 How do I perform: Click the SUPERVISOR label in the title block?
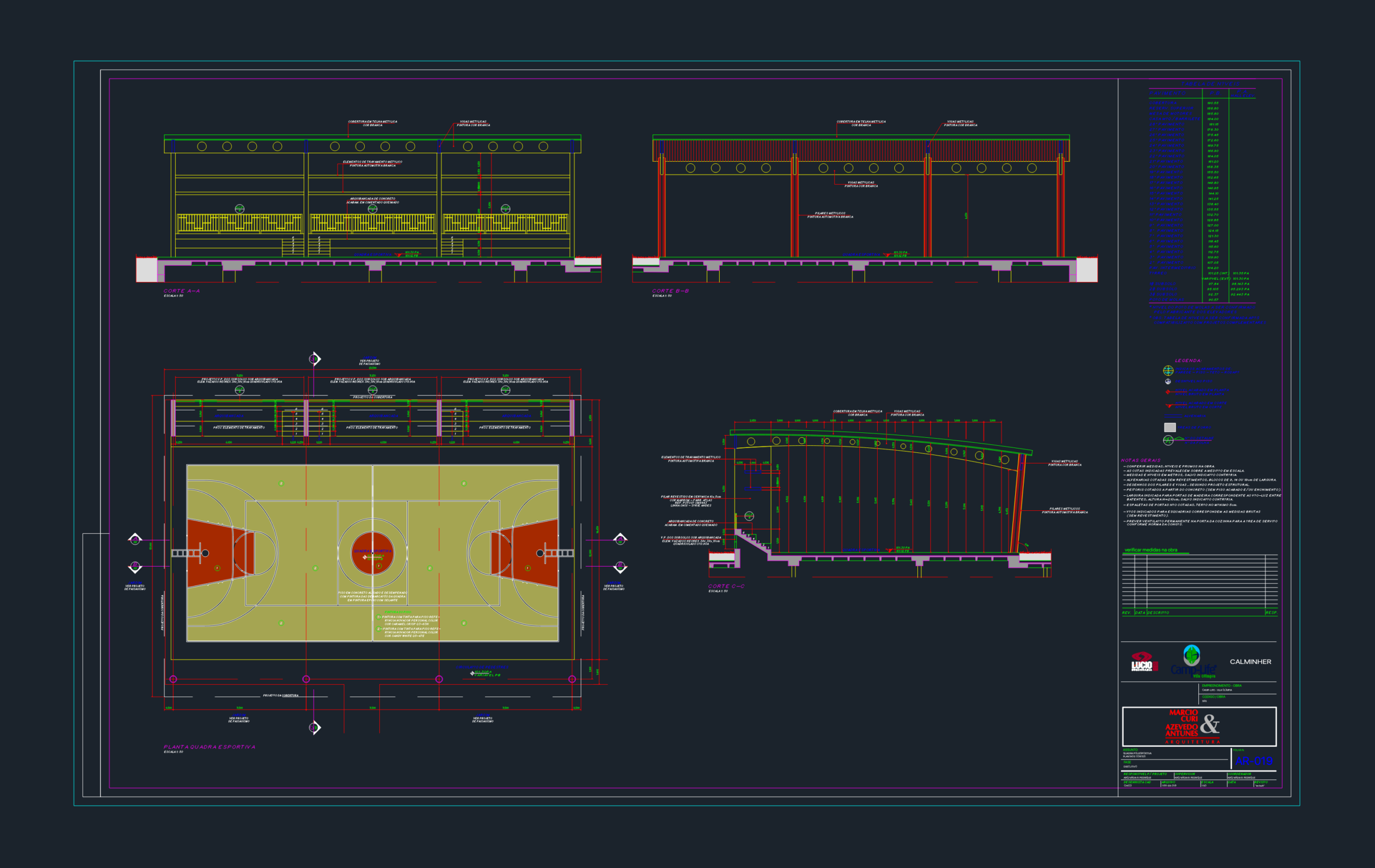(1185, 775)
